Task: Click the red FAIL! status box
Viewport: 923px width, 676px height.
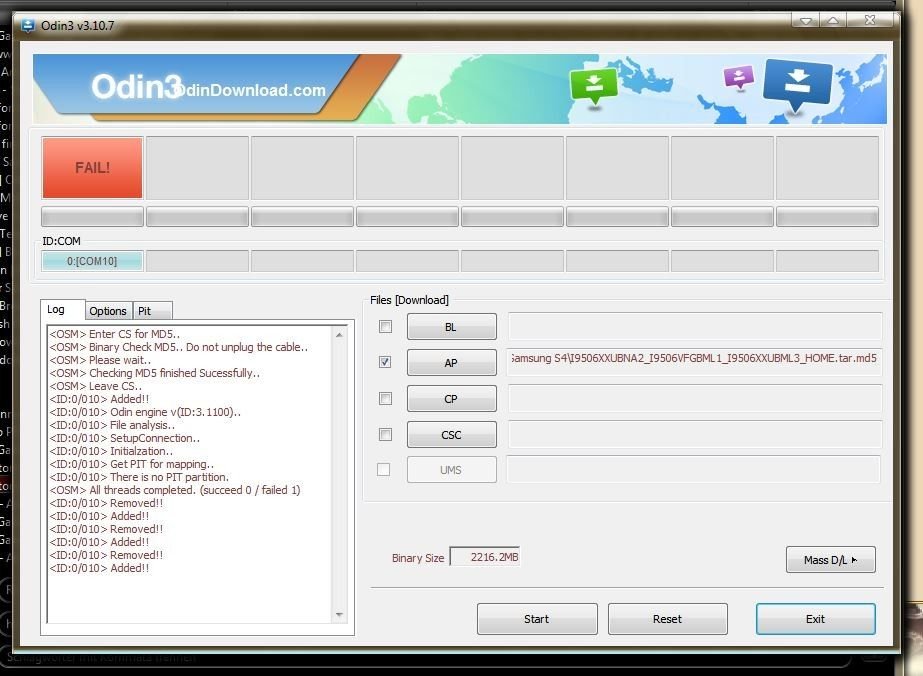Action: pos(92,168)
